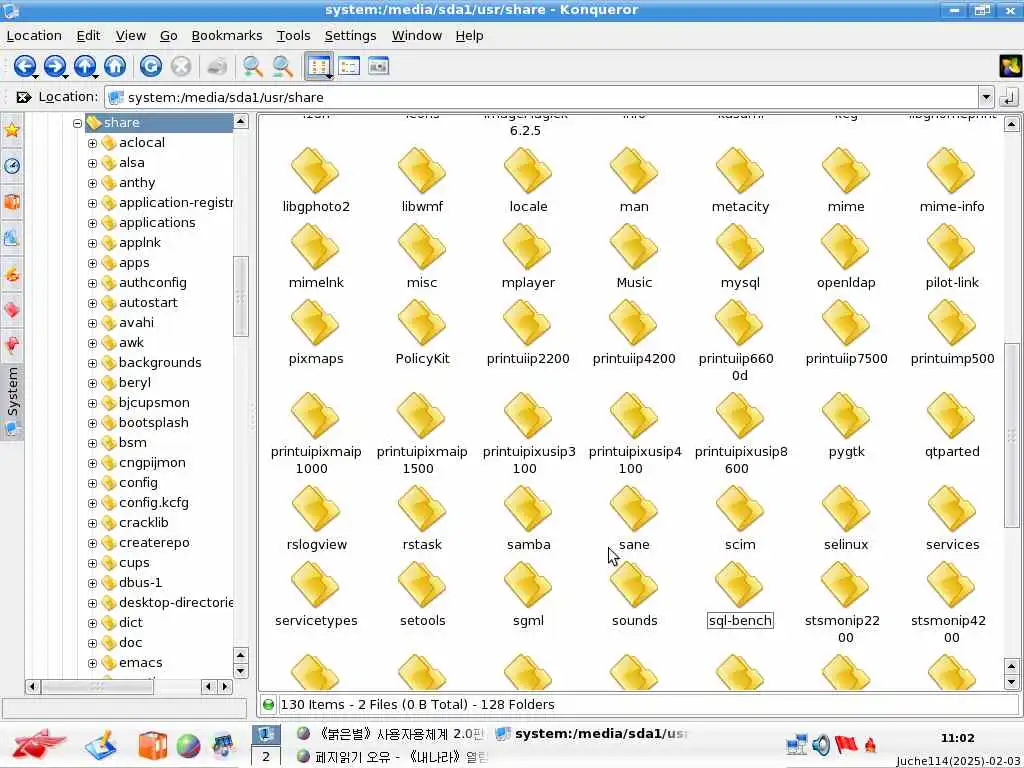The image size is (1024, 768).
Task: Expand the doc tree node
Action: (92, 643)
